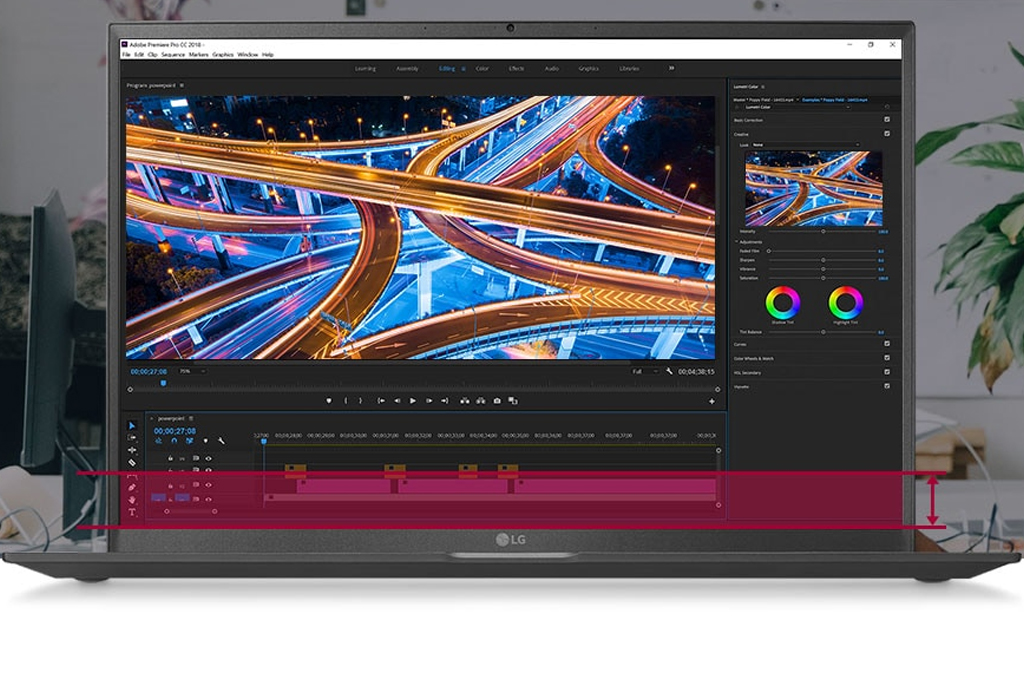Open Button Editor plus icon

coord(712,401)
